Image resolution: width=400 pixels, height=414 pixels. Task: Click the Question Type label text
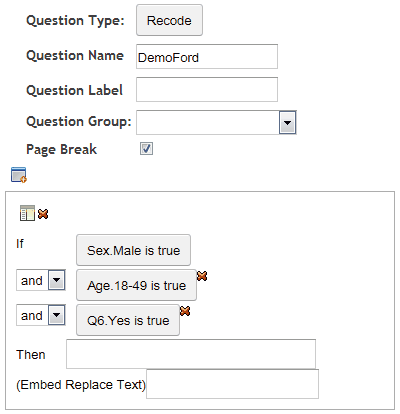75,21
